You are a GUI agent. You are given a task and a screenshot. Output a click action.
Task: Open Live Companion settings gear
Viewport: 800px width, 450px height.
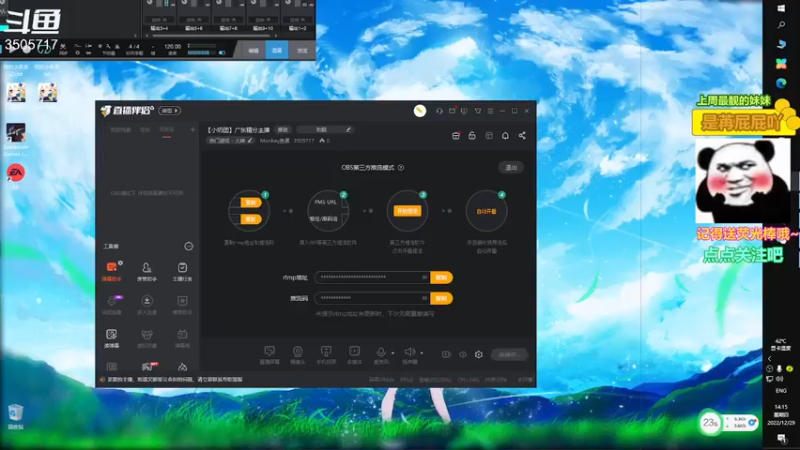pyautogui.click(x=479, y=354)
